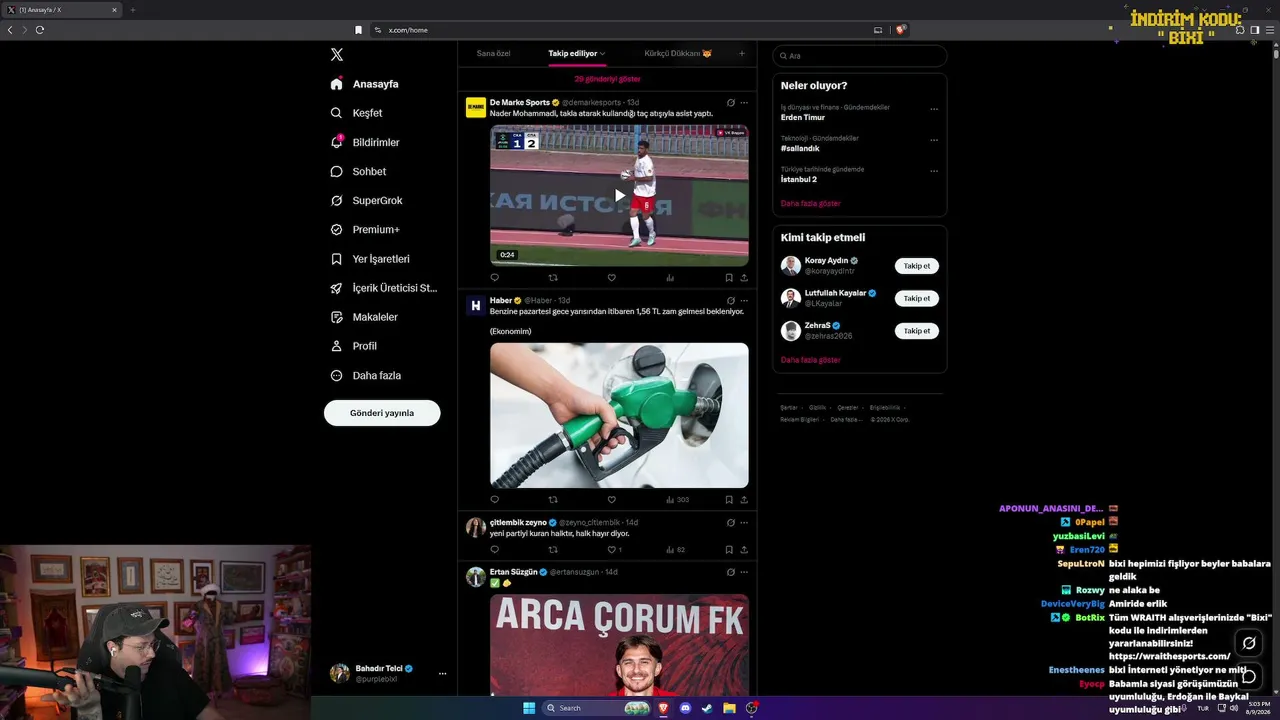This screenshot has width=1280, height=720.
Task: Open Steam from the taskbar
Action: (708, 708)
